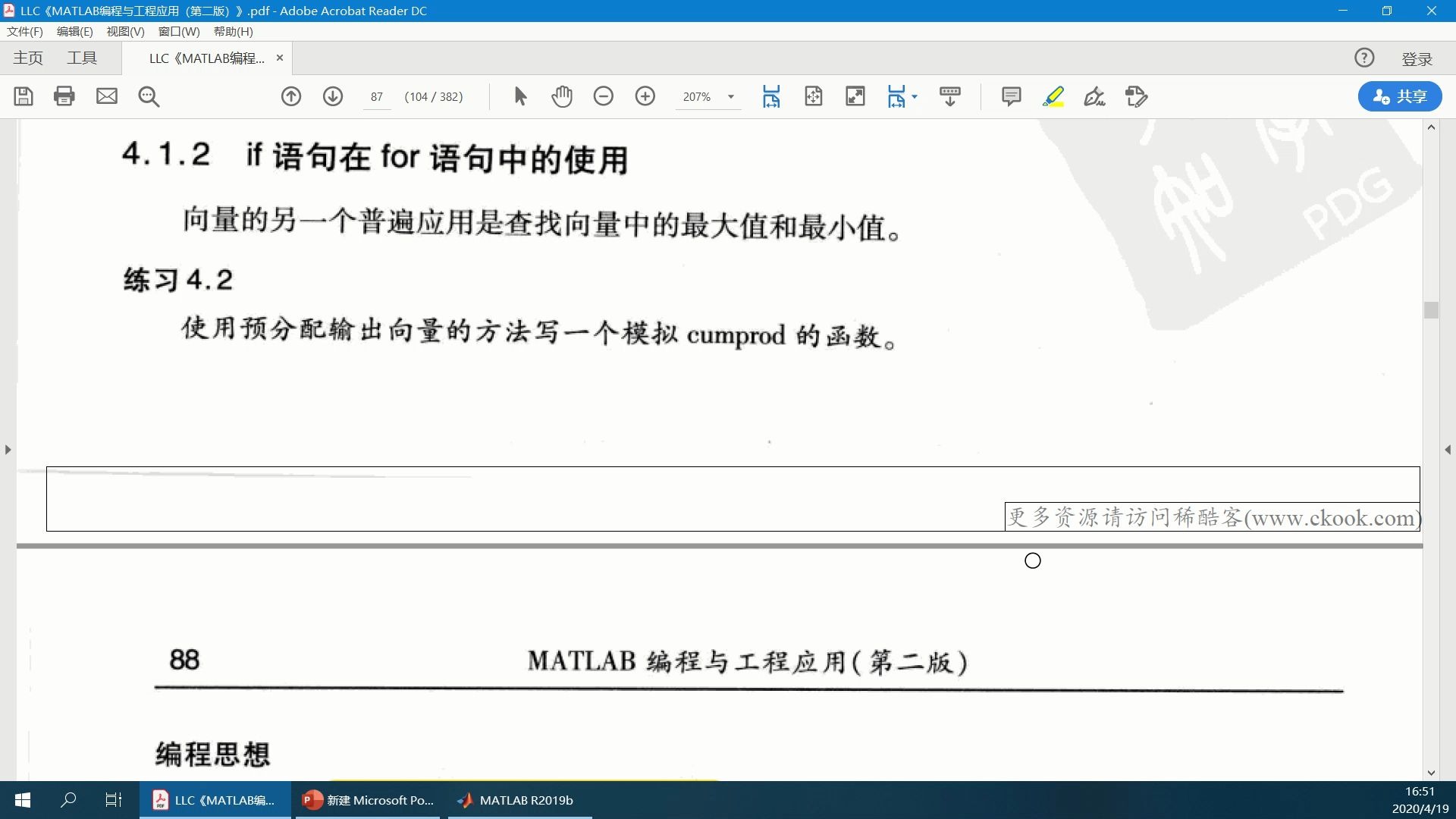This screenshot has width=1456, height=819.
Task: Zoom in with plus icon
Action: point(645,96)
